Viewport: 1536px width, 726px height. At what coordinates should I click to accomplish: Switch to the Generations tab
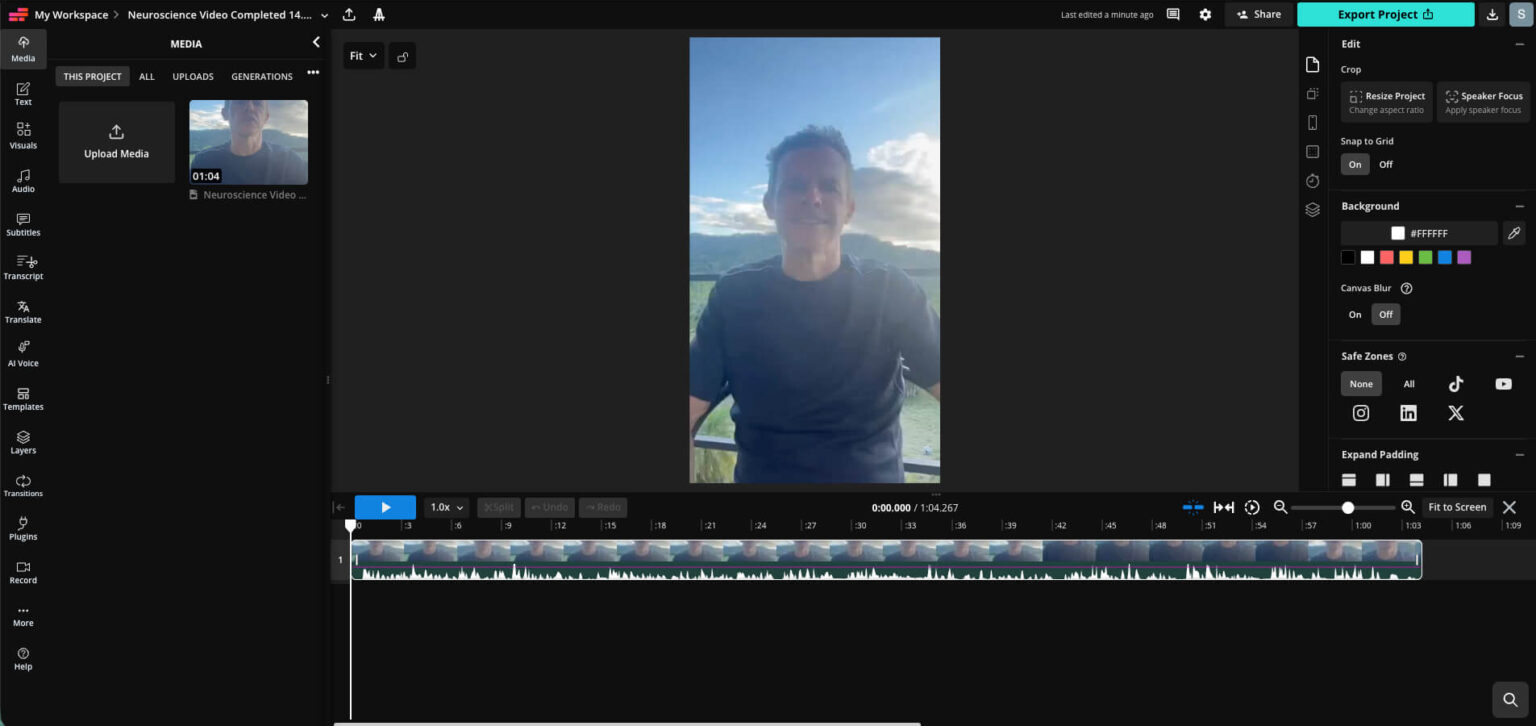tap(261, 76)
